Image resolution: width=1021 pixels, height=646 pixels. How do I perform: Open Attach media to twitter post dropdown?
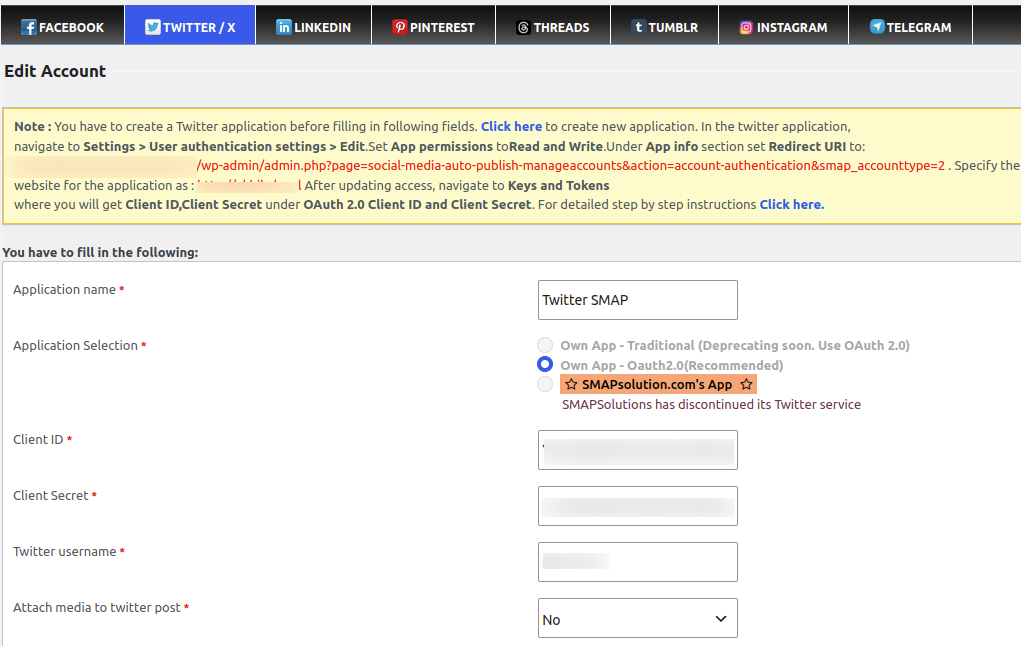pyautogui.click(x=637, y=618)
